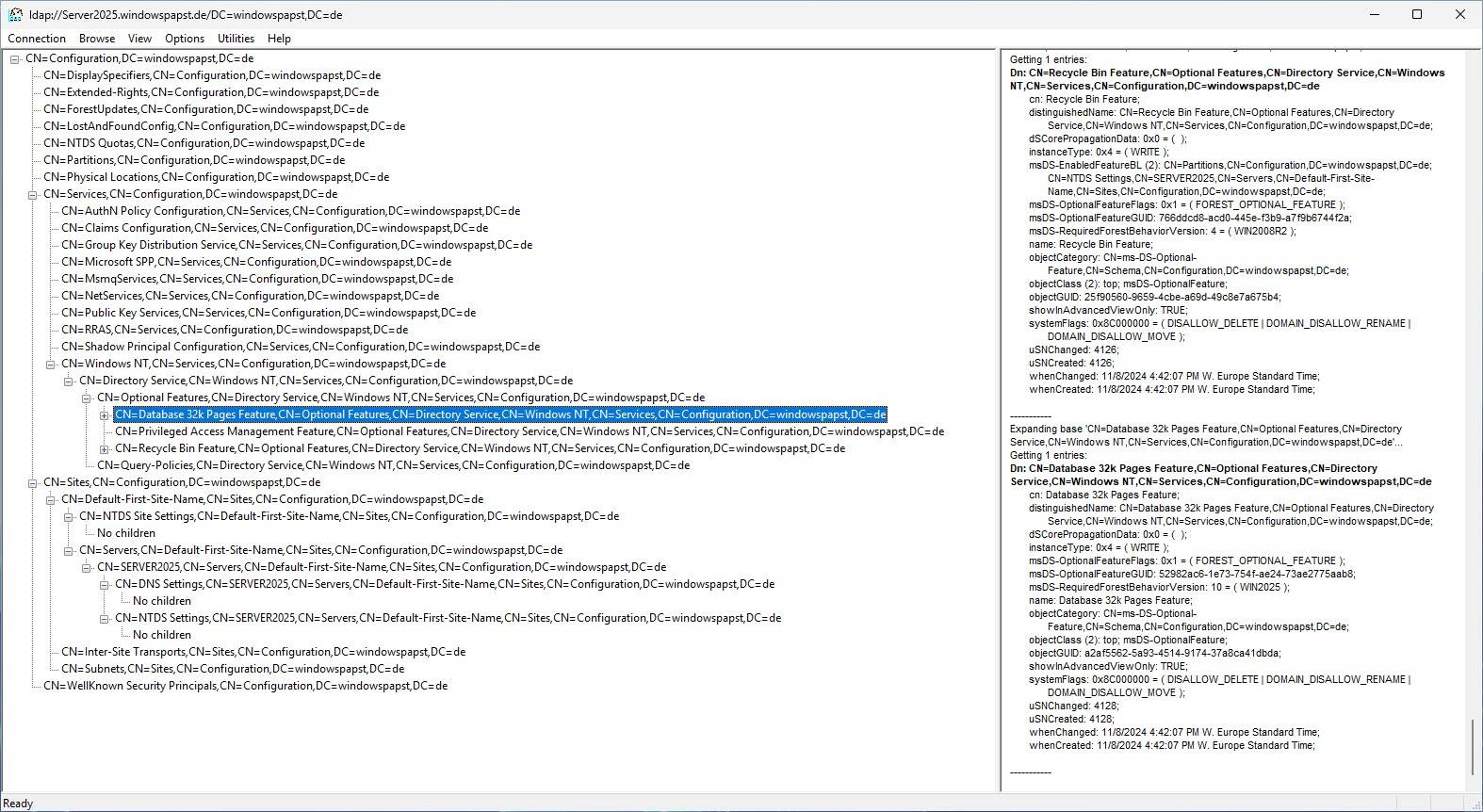Viewport: 1483px width, 812px height.
Task: Open the Utilities menu
Action: pos(236,39)
